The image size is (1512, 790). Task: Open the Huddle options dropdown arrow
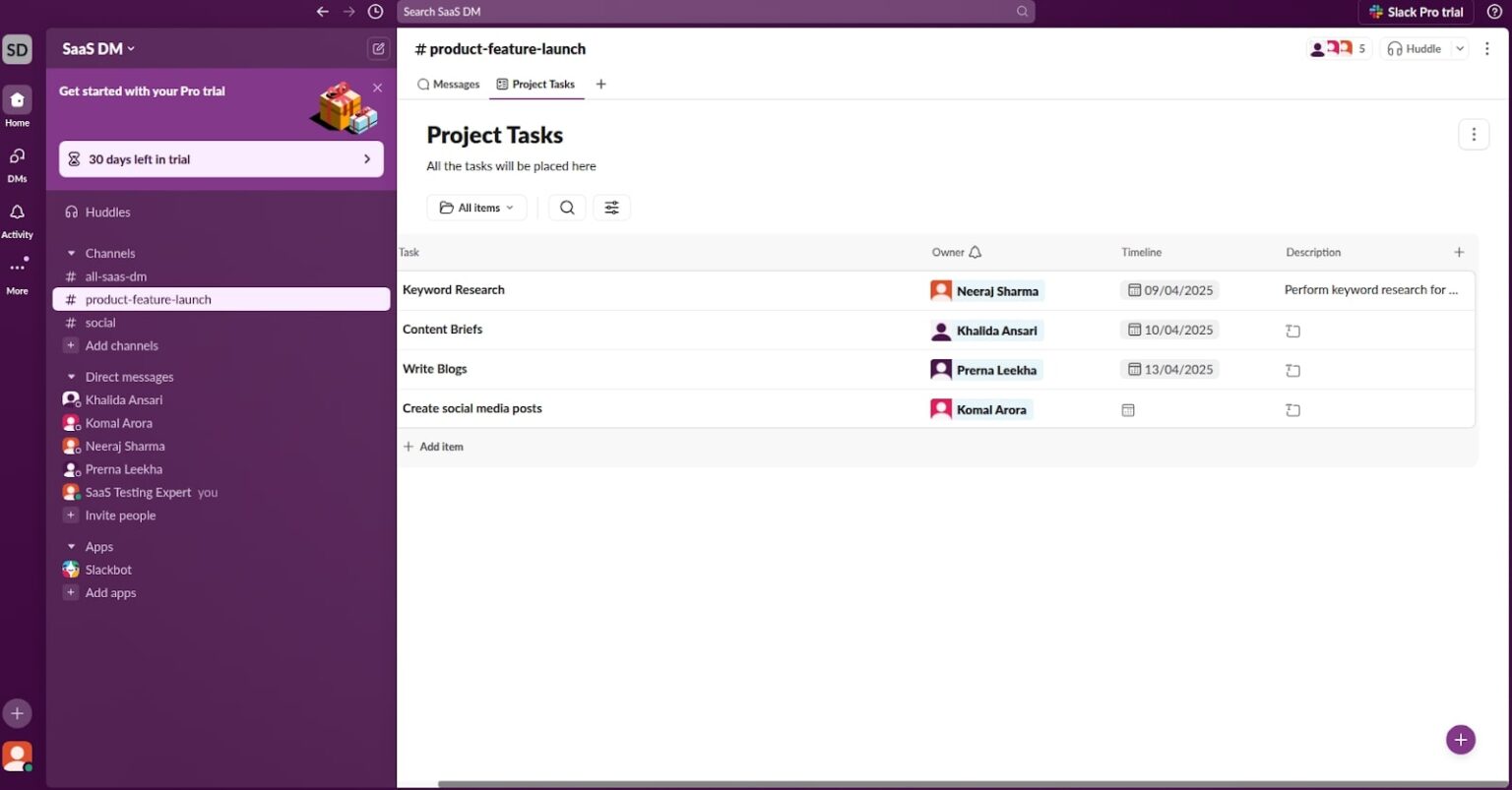tap(1460, 48)
